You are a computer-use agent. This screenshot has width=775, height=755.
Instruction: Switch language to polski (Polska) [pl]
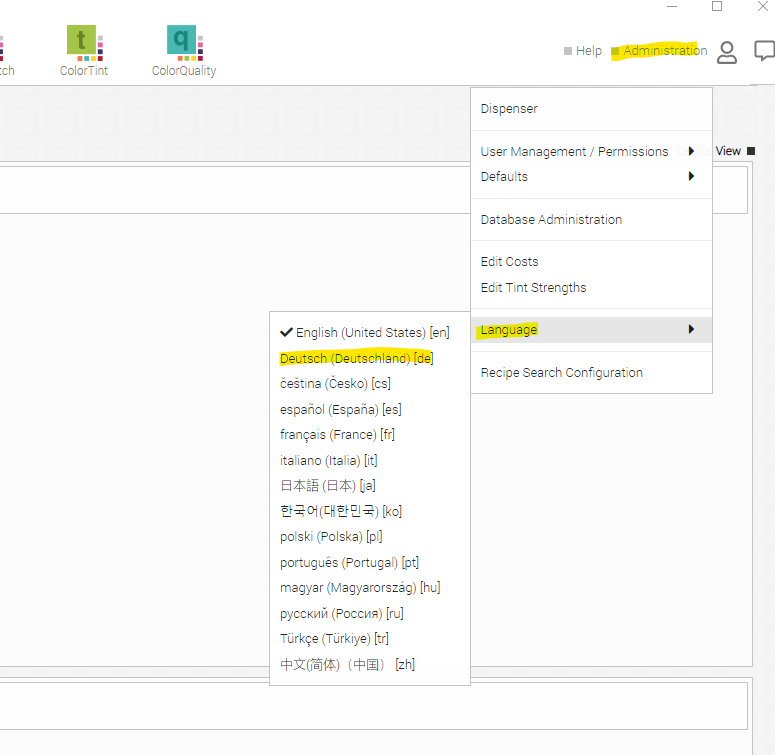tap(369, 537)
